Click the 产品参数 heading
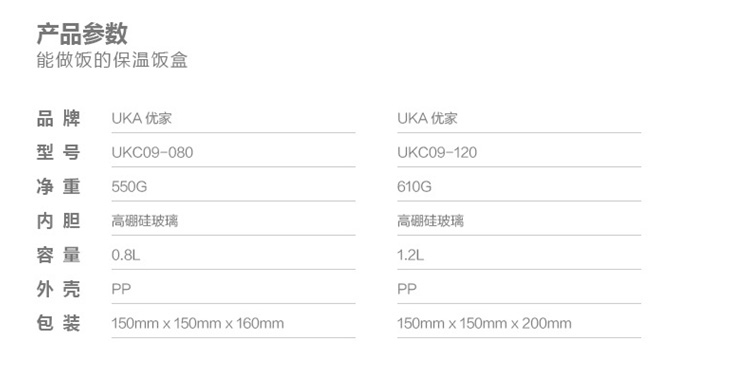 pos(82,33)
